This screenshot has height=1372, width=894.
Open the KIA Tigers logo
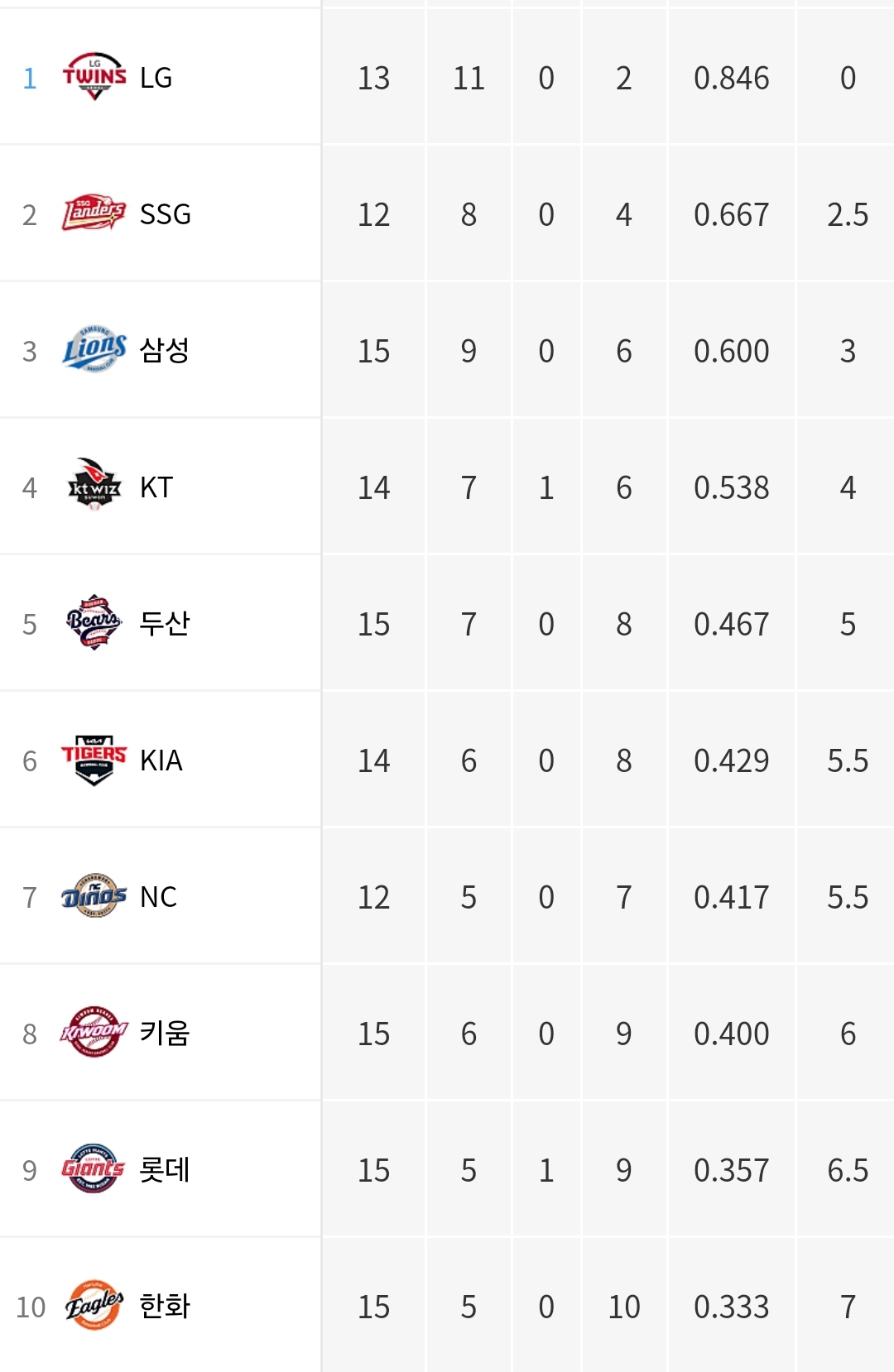point(94,760)
